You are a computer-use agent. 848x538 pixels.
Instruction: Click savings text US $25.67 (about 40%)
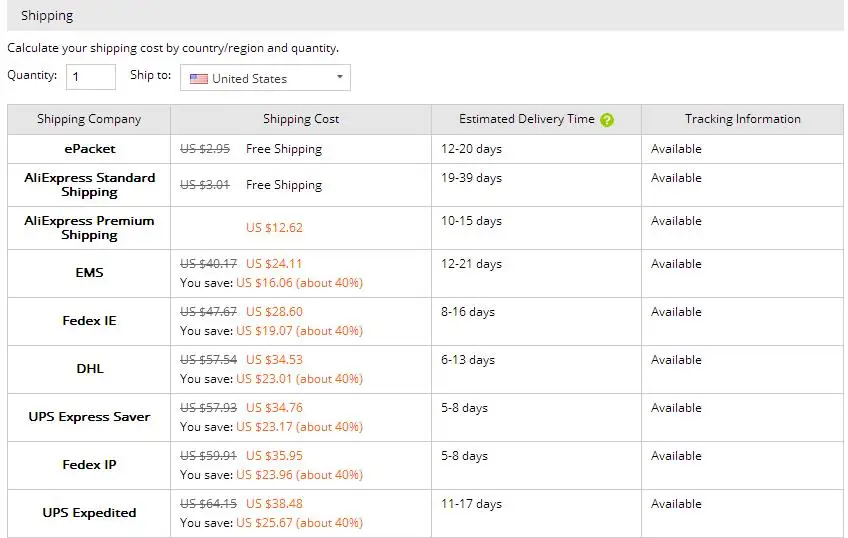[x=300, y=523]
